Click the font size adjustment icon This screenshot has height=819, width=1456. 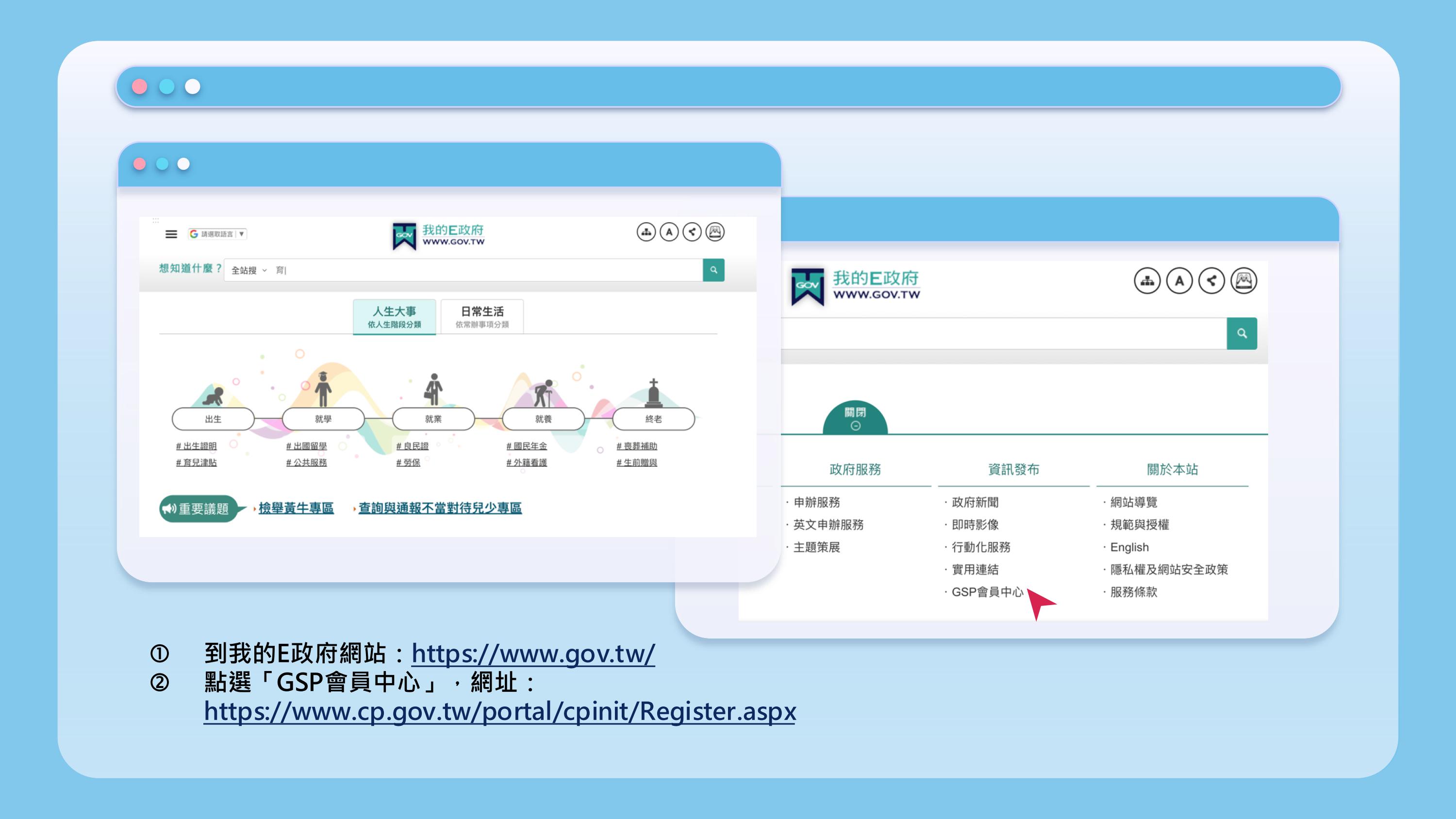tap(670, 232)
